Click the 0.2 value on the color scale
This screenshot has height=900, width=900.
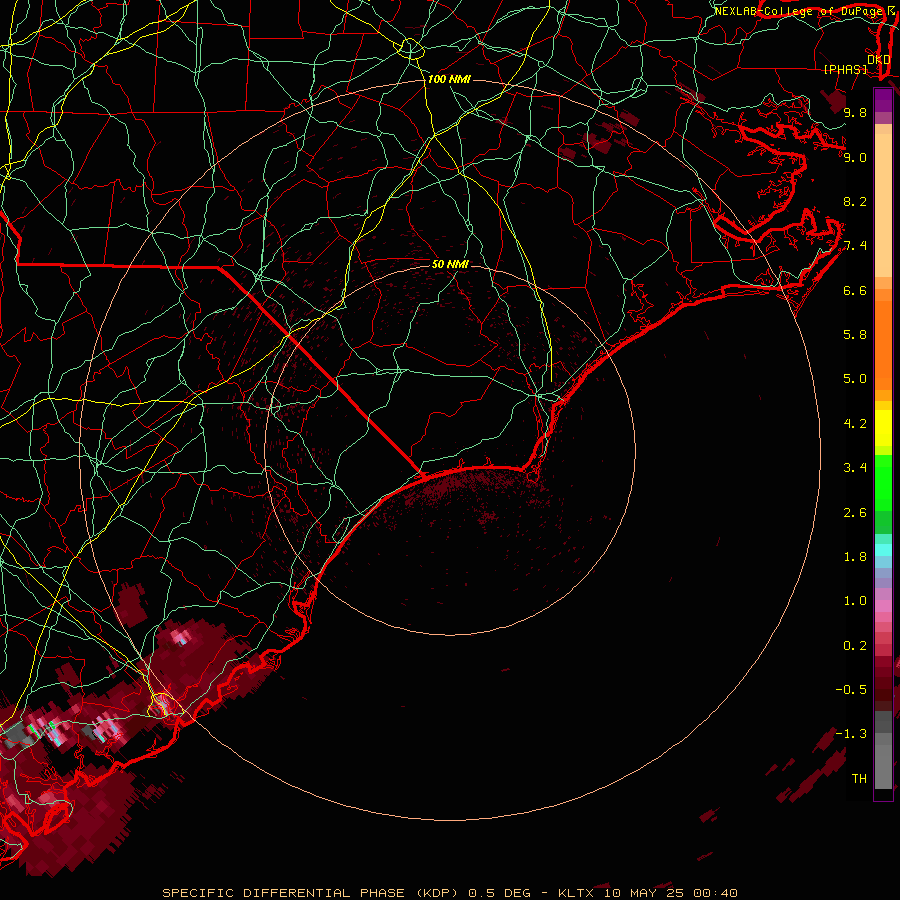click(x=855, y=646)
